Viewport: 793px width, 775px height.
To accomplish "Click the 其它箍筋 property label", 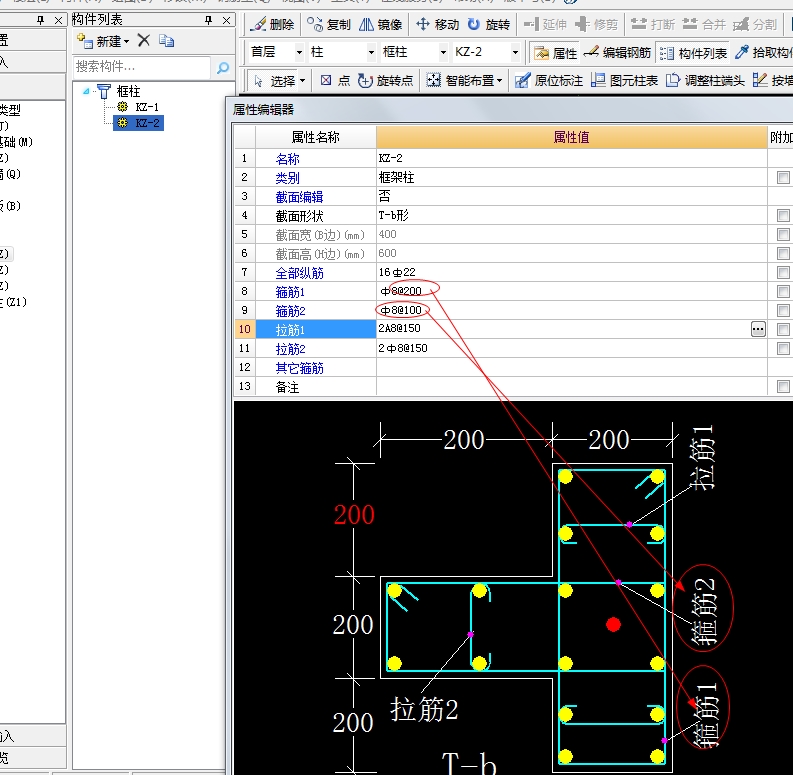I will tap(299, 368).
